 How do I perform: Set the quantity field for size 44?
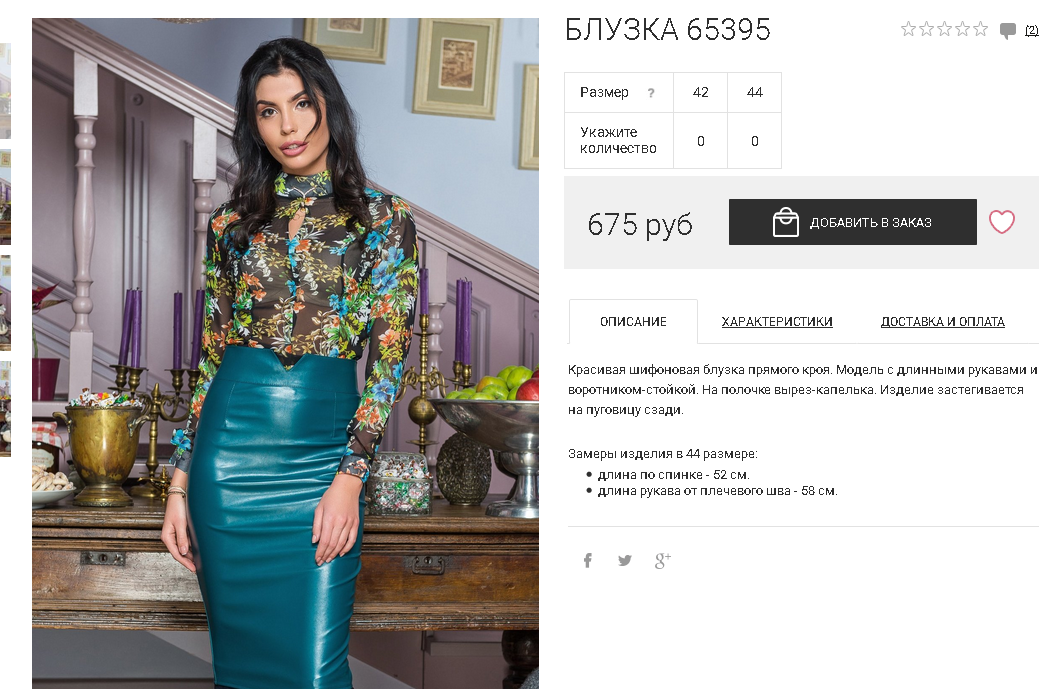754,141
